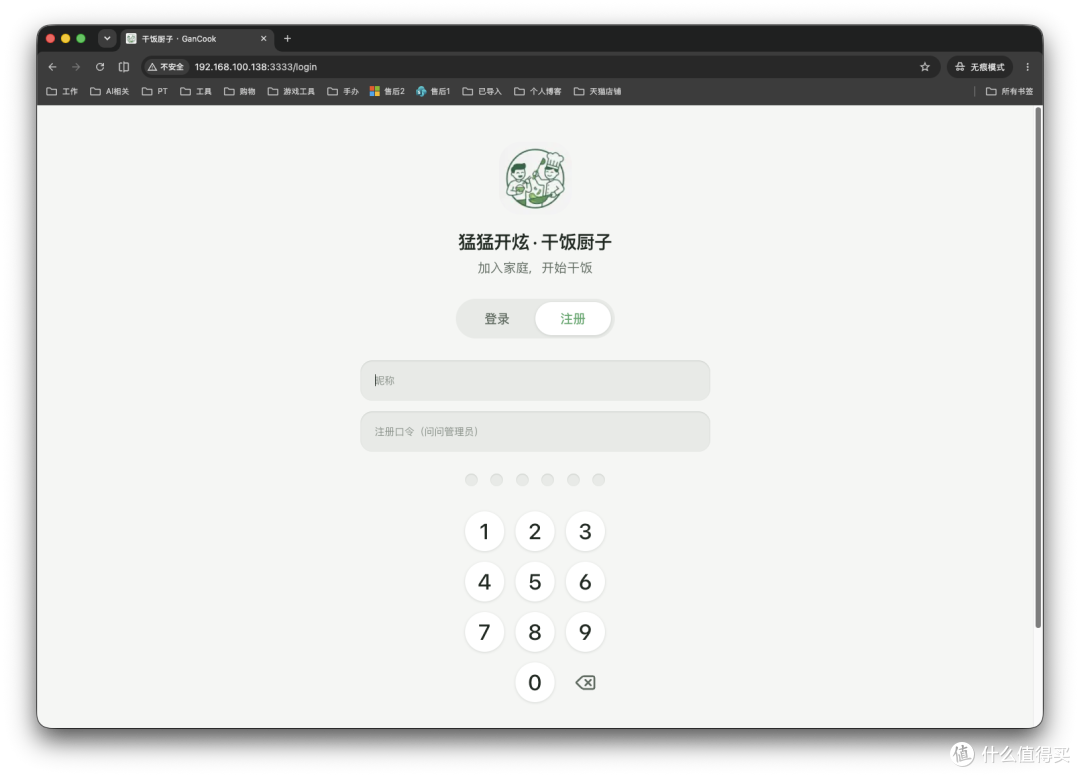Open a new tab with plus button
This screenshot has width=1080, height=777.
(x=287, y=39)
